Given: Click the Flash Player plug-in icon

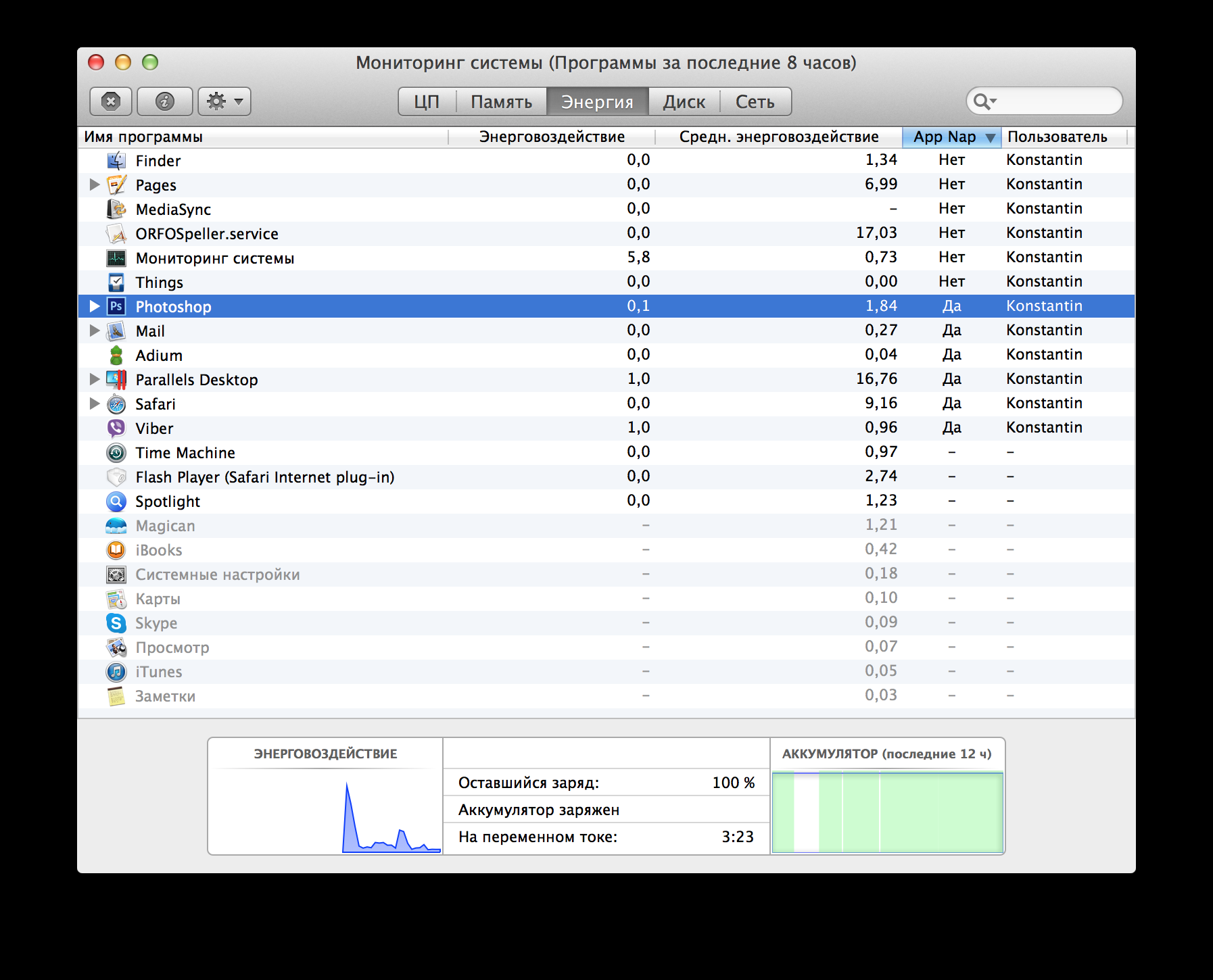Looking at the screenshot, I should tap(116, 476).
